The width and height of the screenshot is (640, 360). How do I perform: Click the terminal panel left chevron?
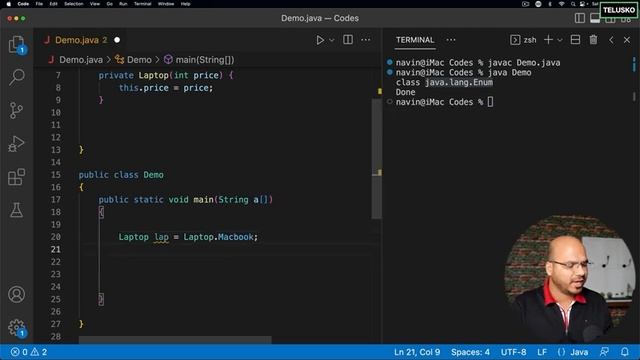[611, 40]
